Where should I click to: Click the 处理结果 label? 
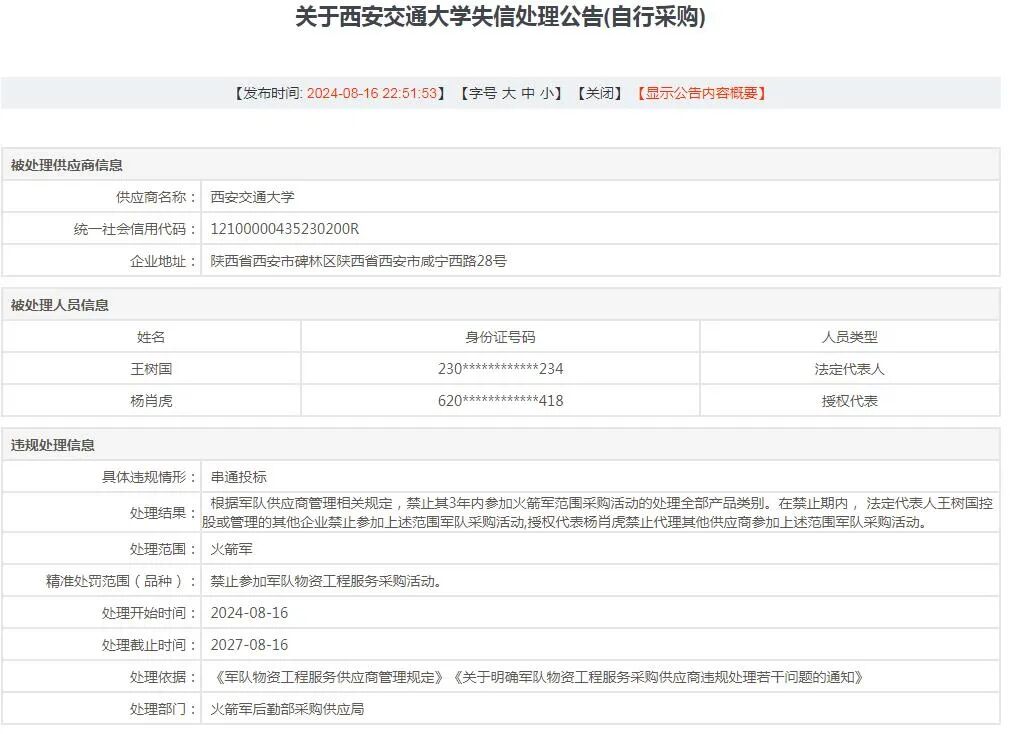pyautogui.click(x=163, y=513)
